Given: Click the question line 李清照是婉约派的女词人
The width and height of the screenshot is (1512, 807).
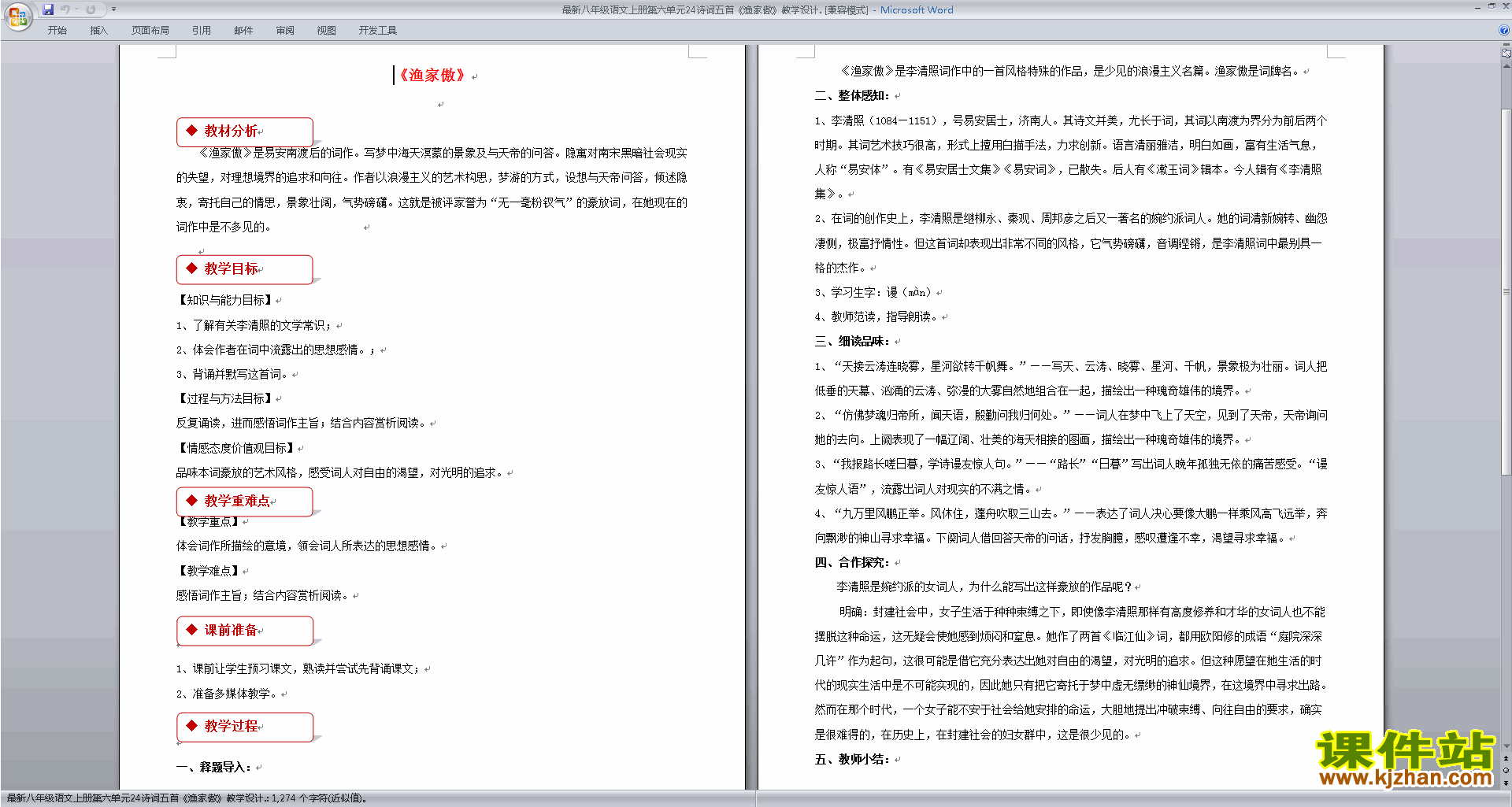Looking at the screenshot, I should [x=984, y=587].
